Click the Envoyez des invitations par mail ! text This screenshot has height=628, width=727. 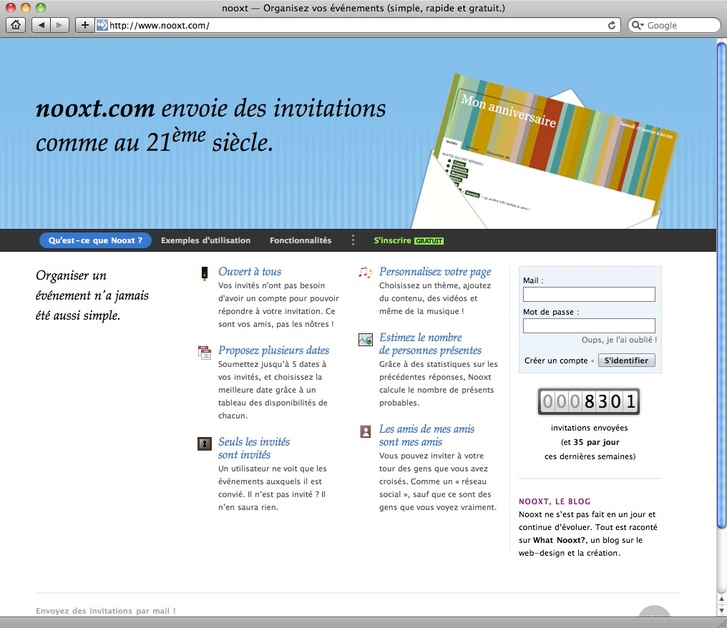click(106, 611)
